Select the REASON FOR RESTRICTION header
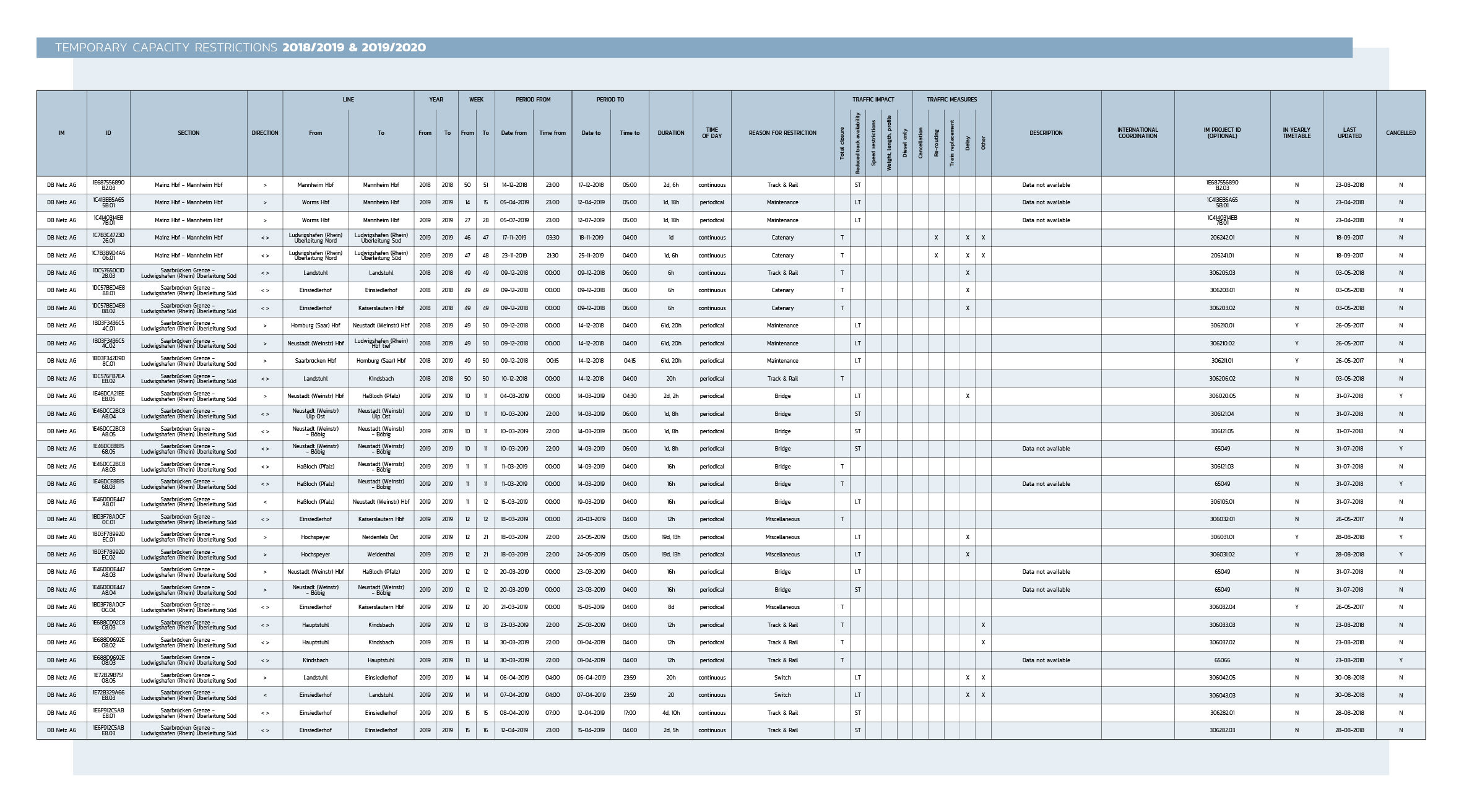1464x812 pixels. (x=782, y=133)
